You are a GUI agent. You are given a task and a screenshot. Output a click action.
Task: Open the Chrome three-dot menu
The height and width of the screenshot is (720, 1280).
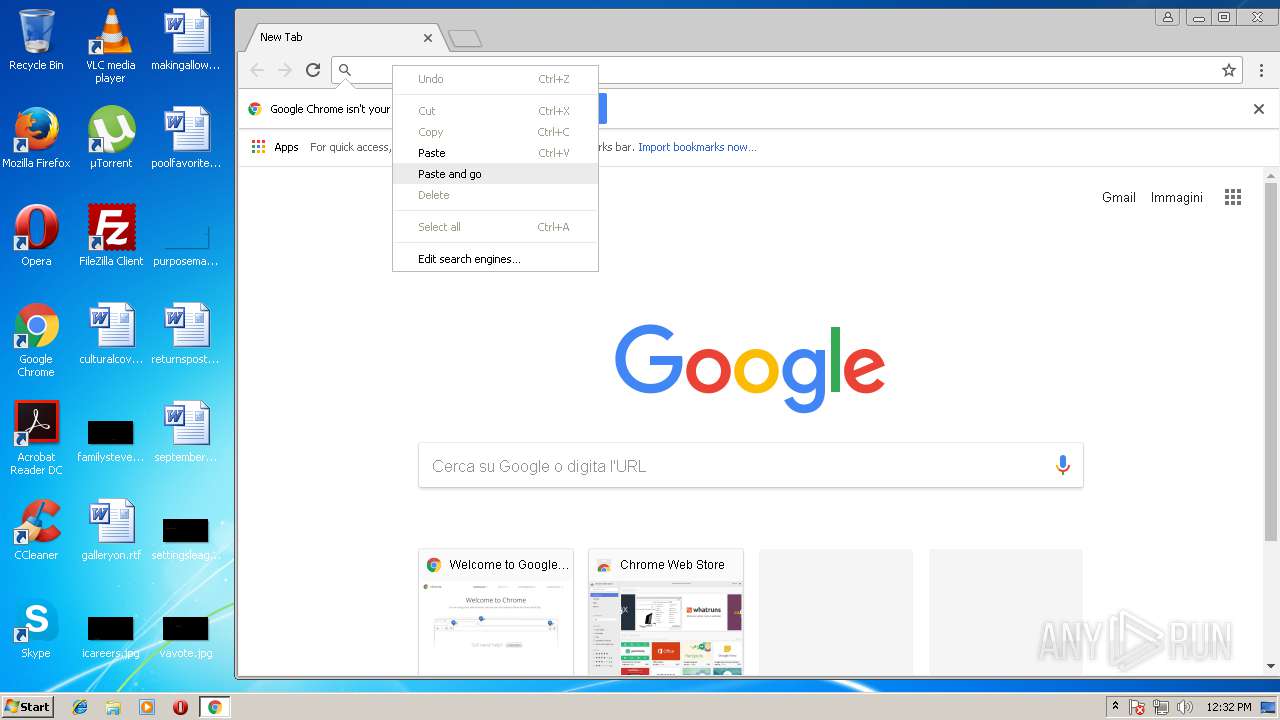(1261, 70)
